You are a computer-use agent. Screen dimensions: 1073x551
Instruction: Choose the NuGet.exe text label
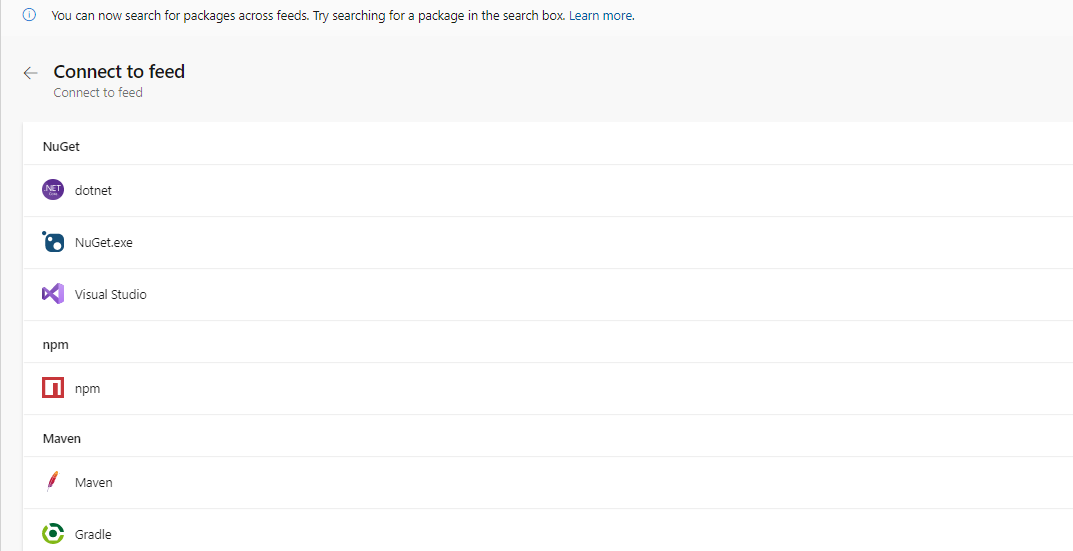click(x=103, y=242)
